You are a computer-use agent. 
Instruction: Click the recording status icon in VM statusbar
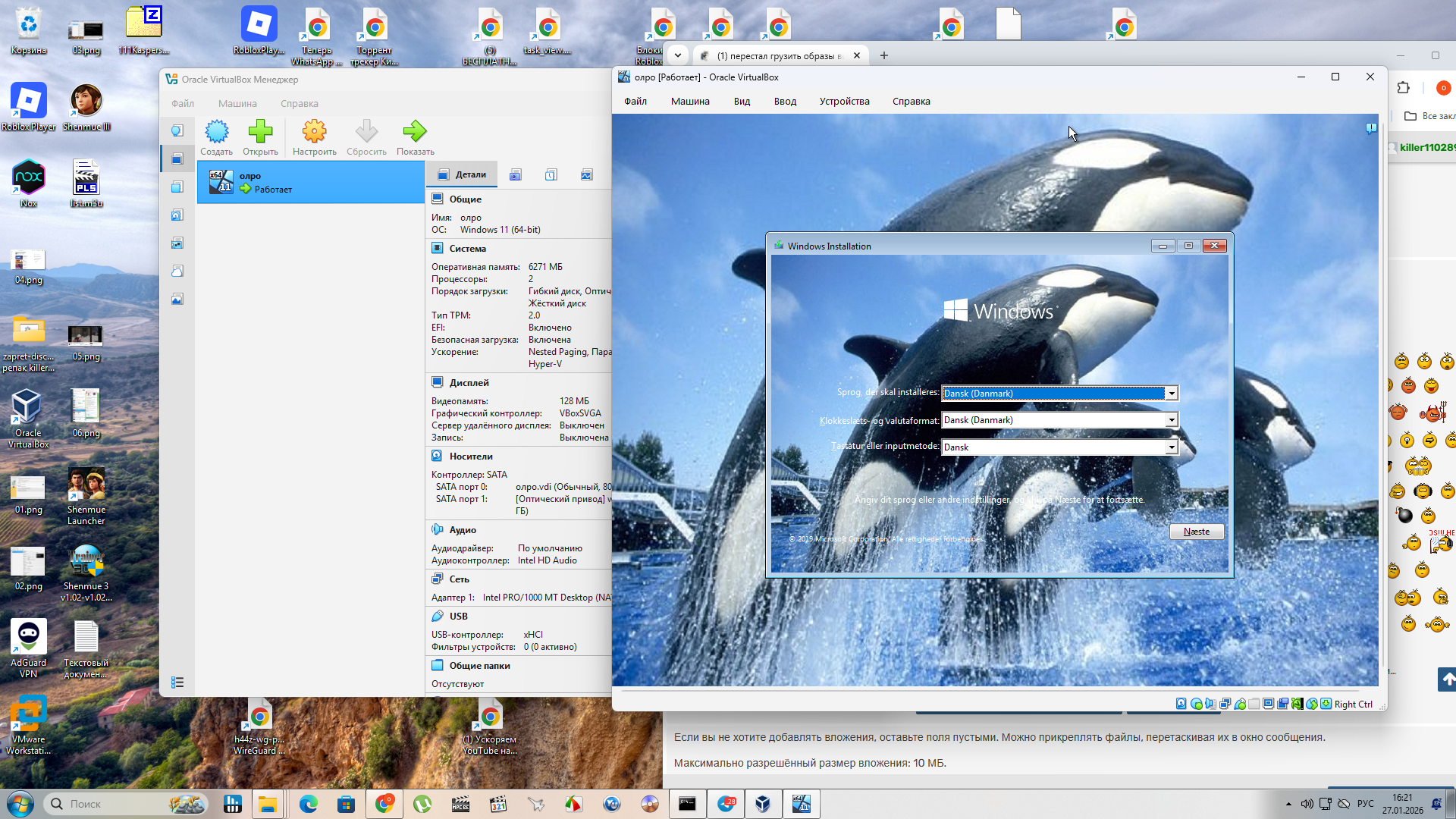click(1282, 704)
